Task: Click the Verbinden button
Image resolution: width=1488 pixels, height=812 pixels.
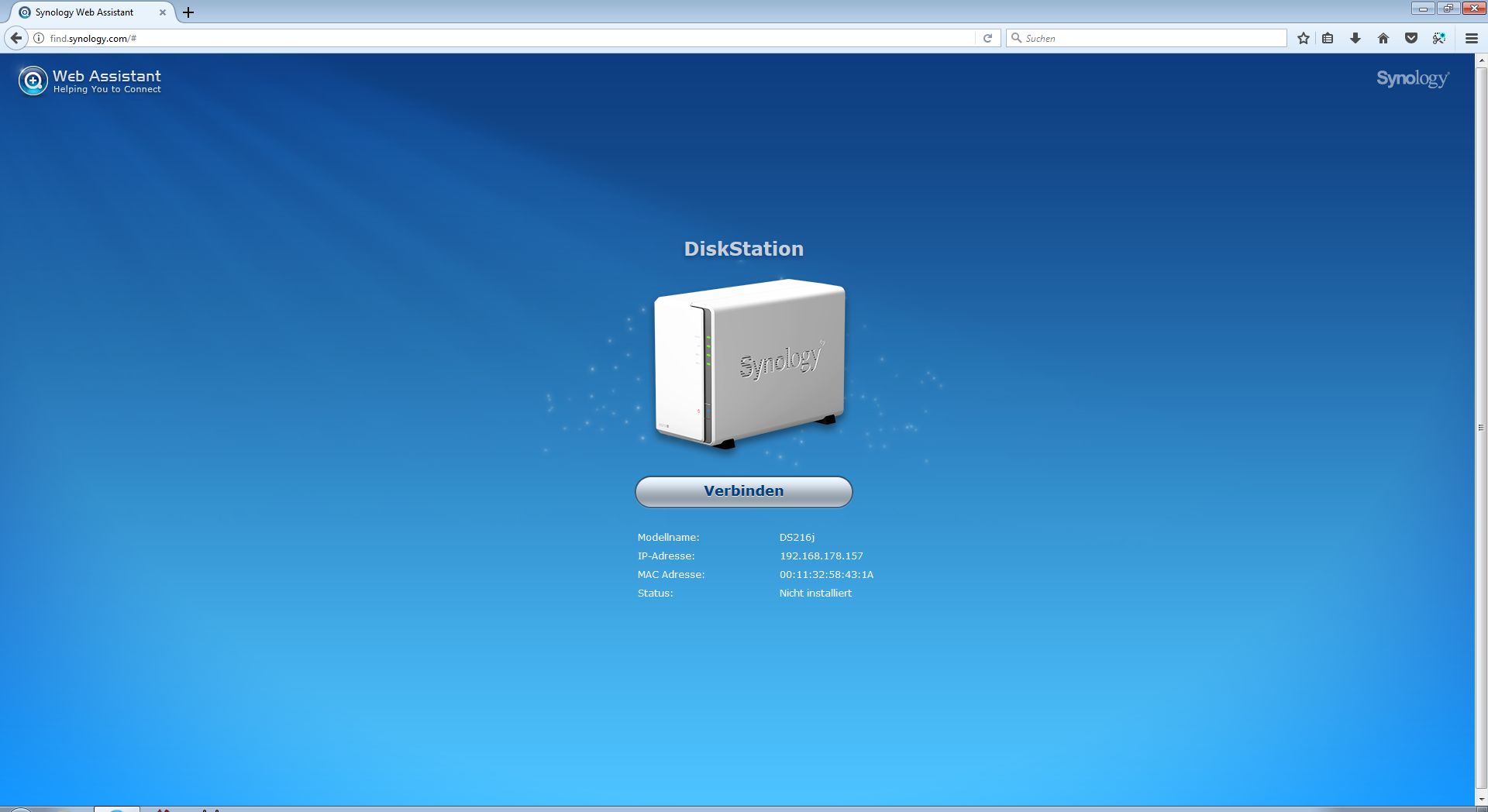Action: tap(744, 491)
